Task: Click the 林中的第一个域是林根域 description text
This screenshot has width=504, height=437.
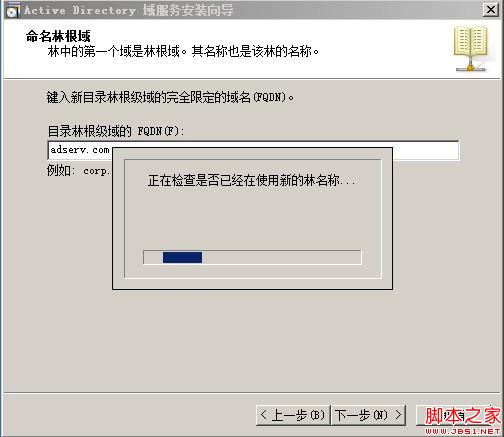Action: (x=183, y=52)
